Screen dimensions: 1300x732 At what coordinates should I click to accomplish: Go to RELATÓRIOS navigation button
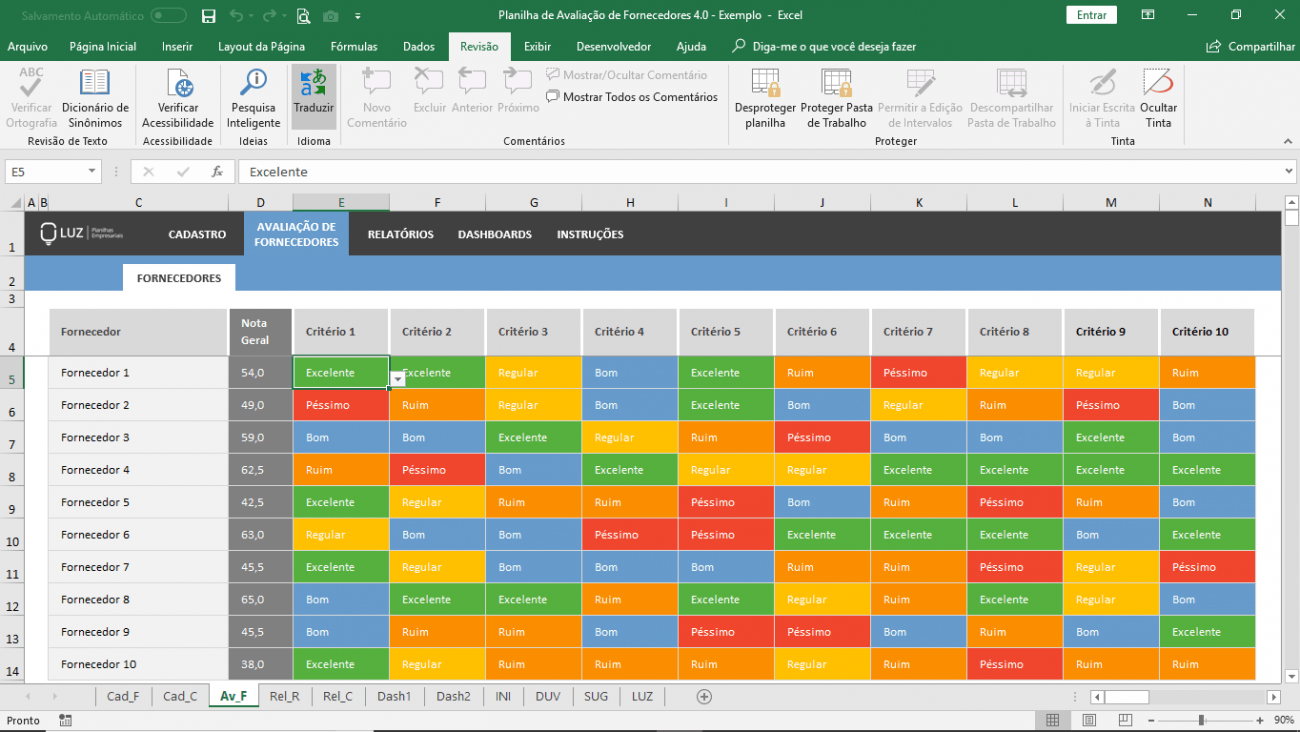400,234
